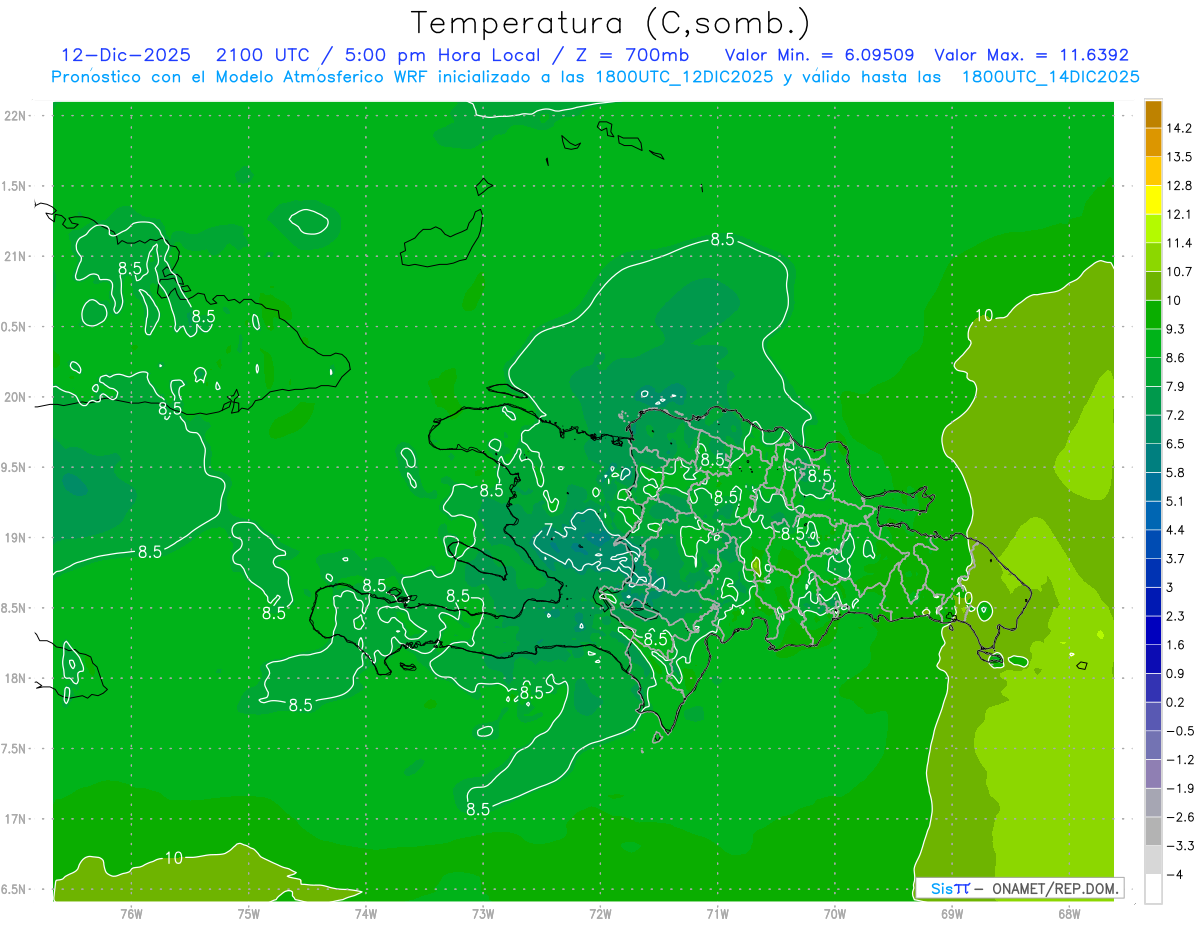
Task: Click the '17N' latitude axis label
Action: [16, 819]
